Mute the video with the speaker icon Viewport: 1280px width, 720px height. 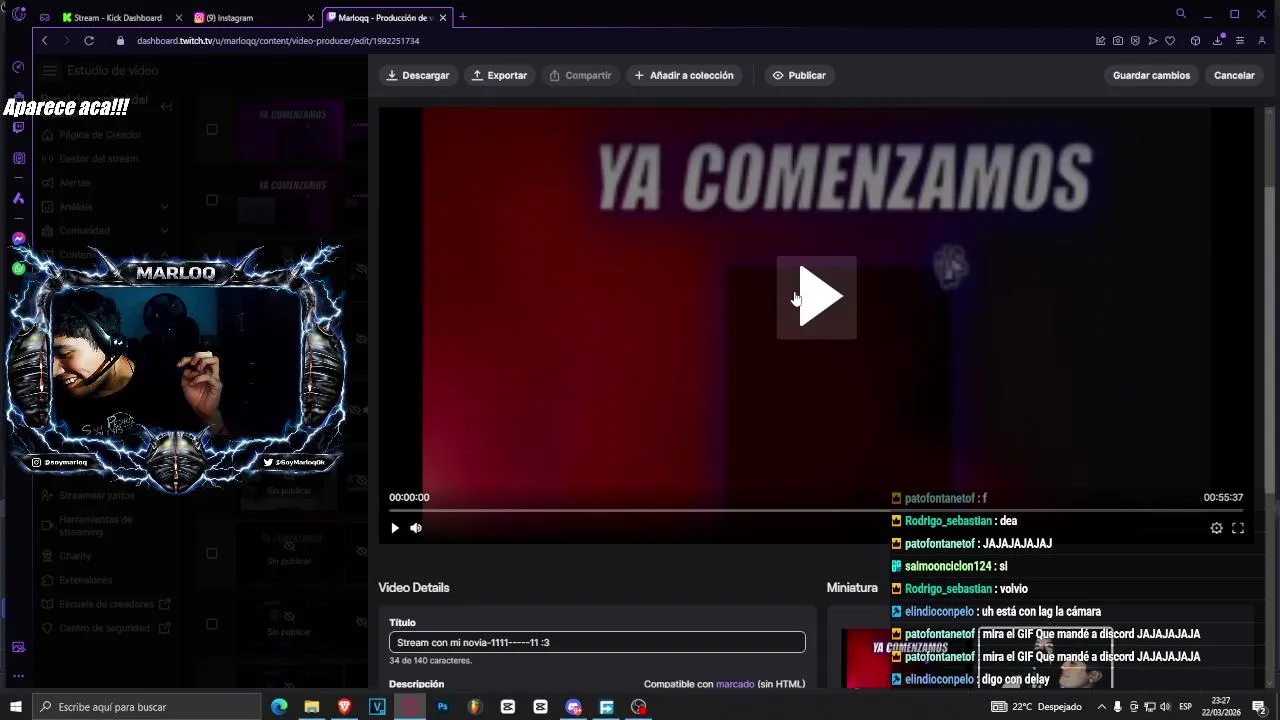(x=416, y=528)
